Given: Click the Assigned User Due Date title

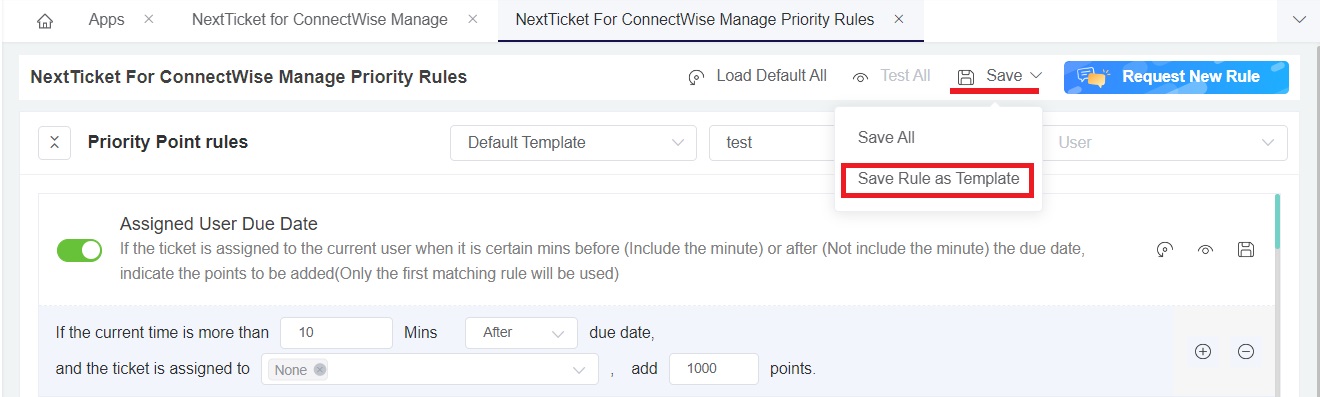Looking at the screenshot, I should 219,224.
